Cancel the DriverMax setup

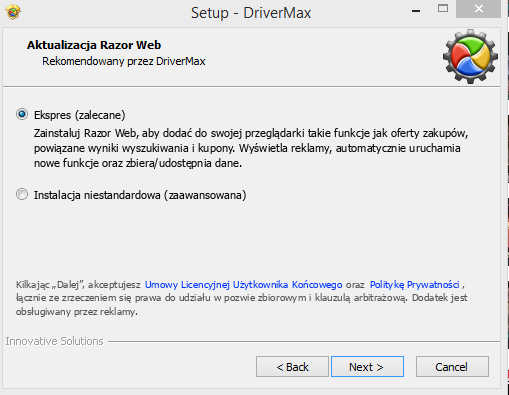[452, 367]
